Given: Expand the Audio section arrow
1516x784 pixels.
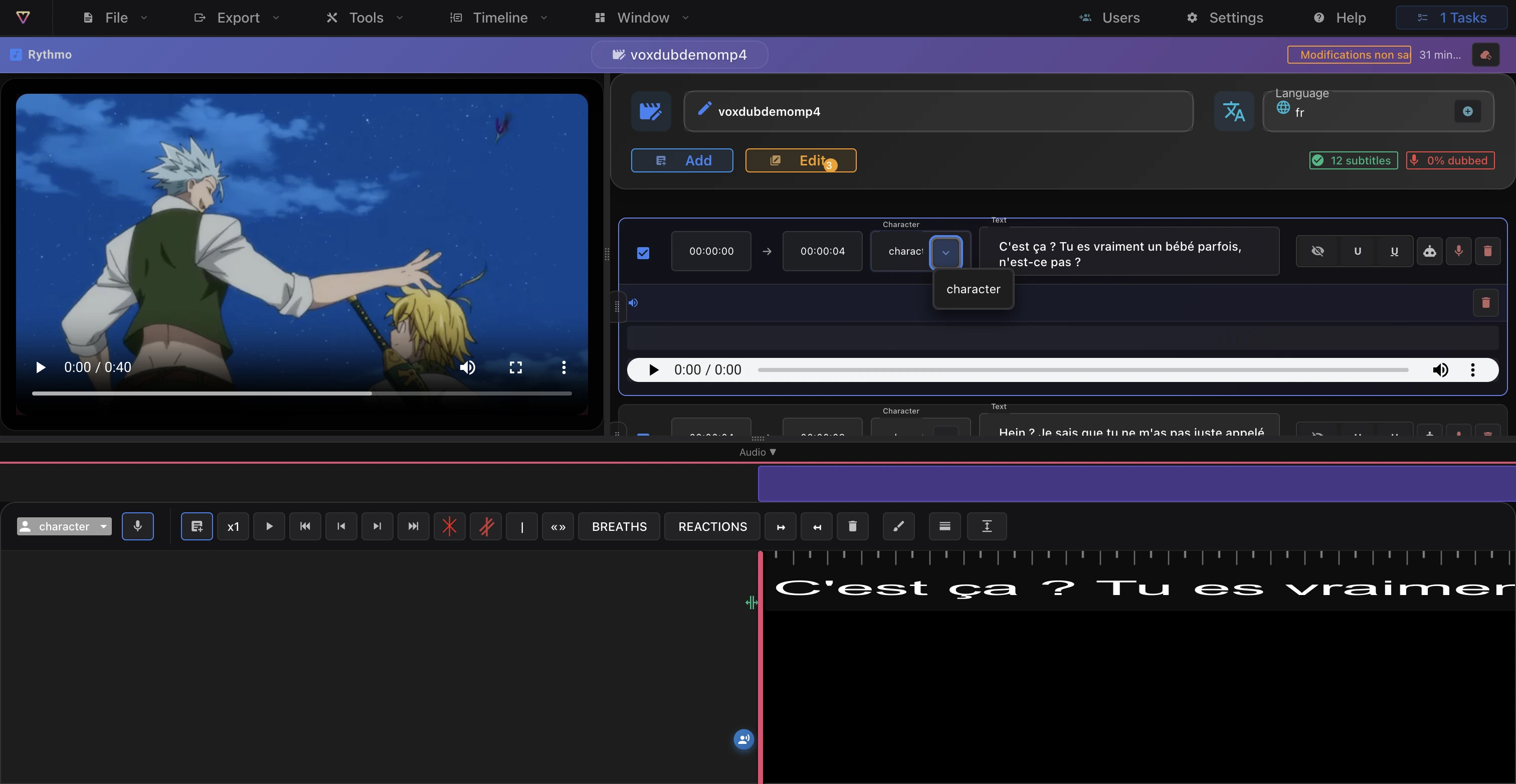Looking at the screenshot, I should (x=773, y=452).
